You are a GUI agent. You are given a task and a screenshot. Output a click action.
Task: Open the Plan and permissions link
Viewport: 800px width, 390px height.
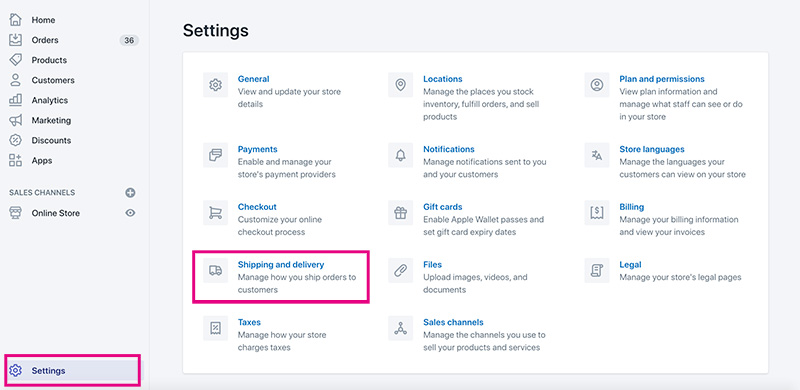pyautogui.click(x=662, y=79)
